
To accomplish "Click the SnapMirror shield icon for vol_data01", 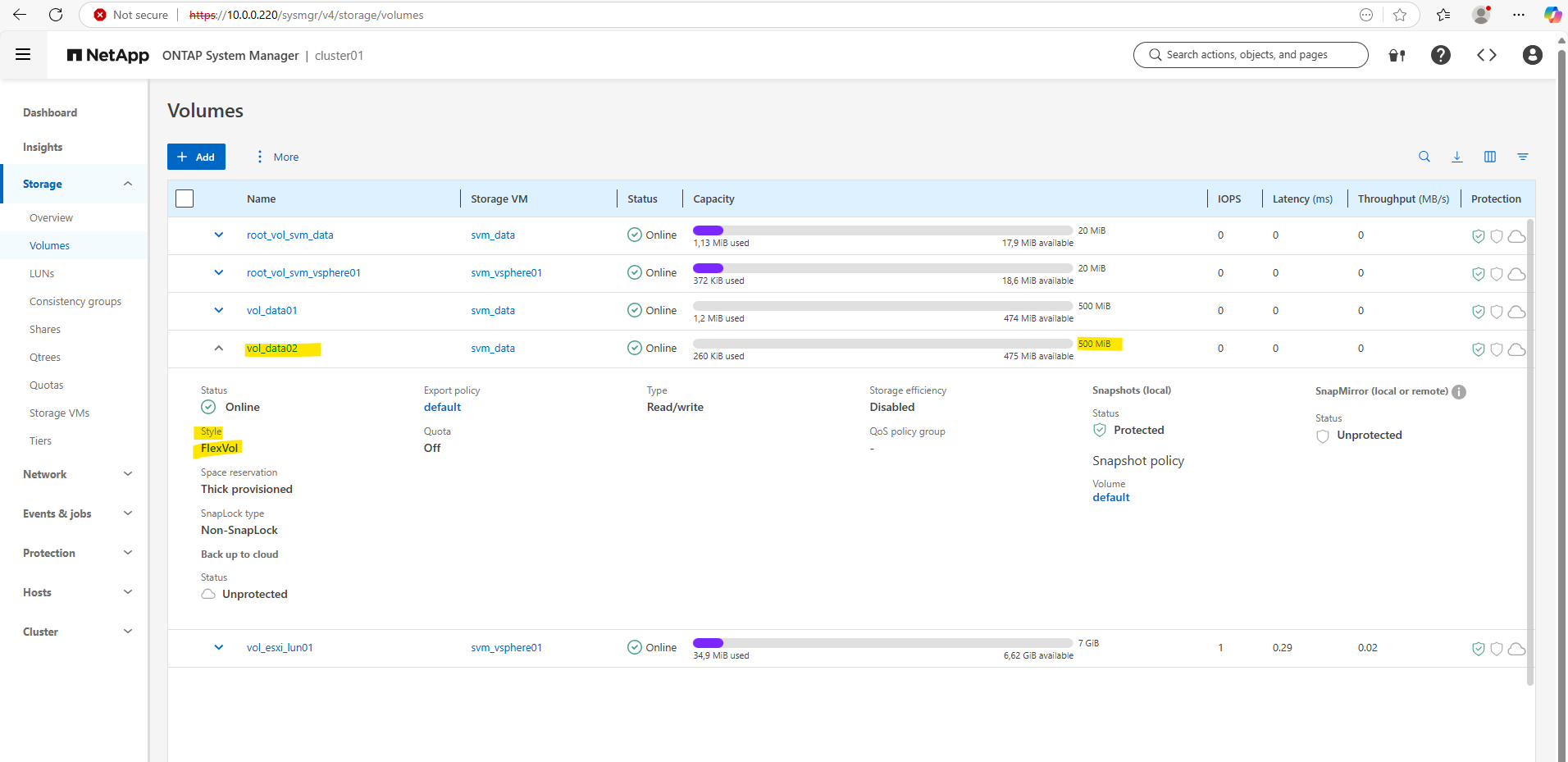I will (x=1497, y=312).
